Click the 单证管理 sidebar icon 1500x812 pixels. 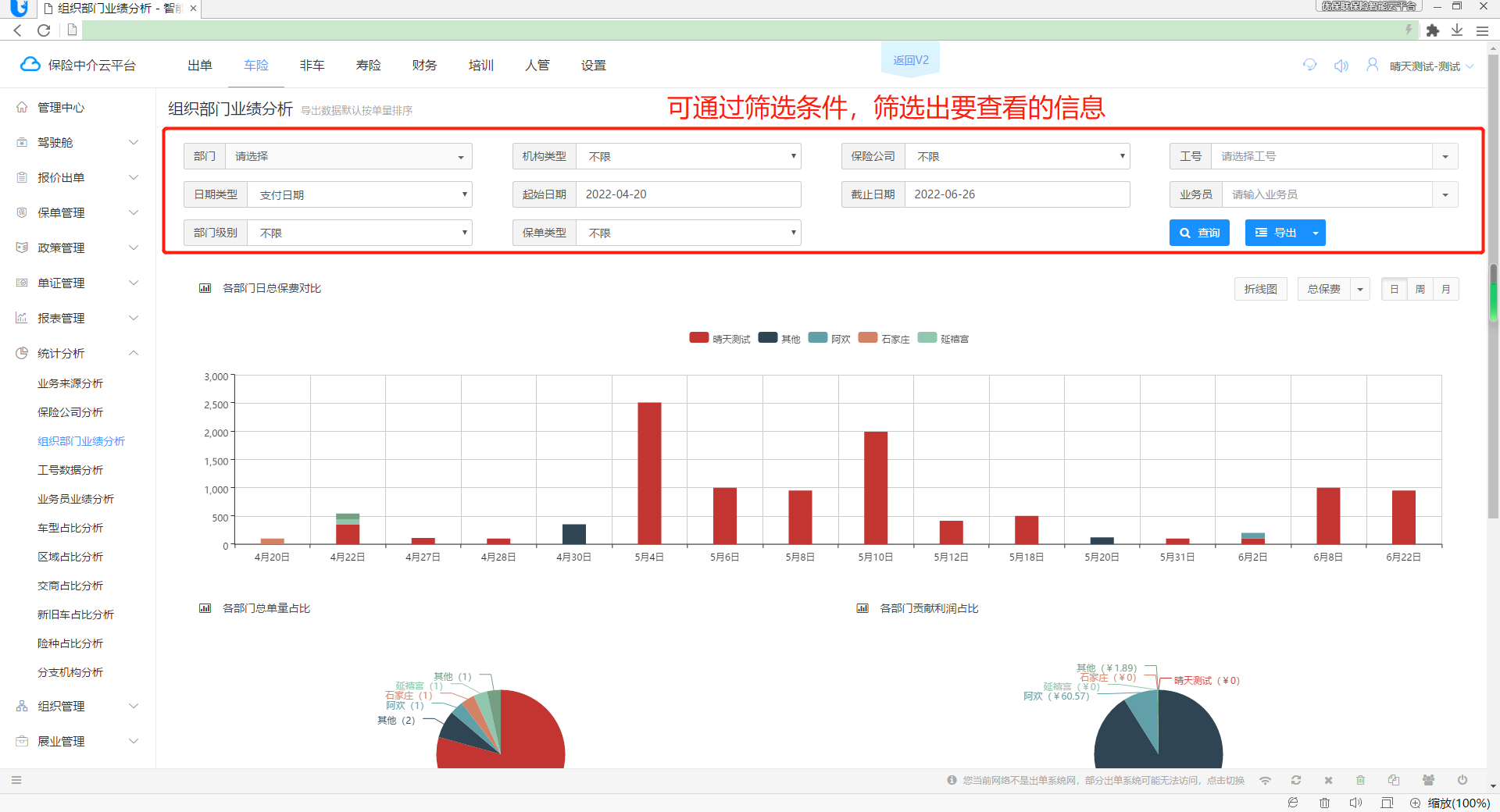coord(22,283)
